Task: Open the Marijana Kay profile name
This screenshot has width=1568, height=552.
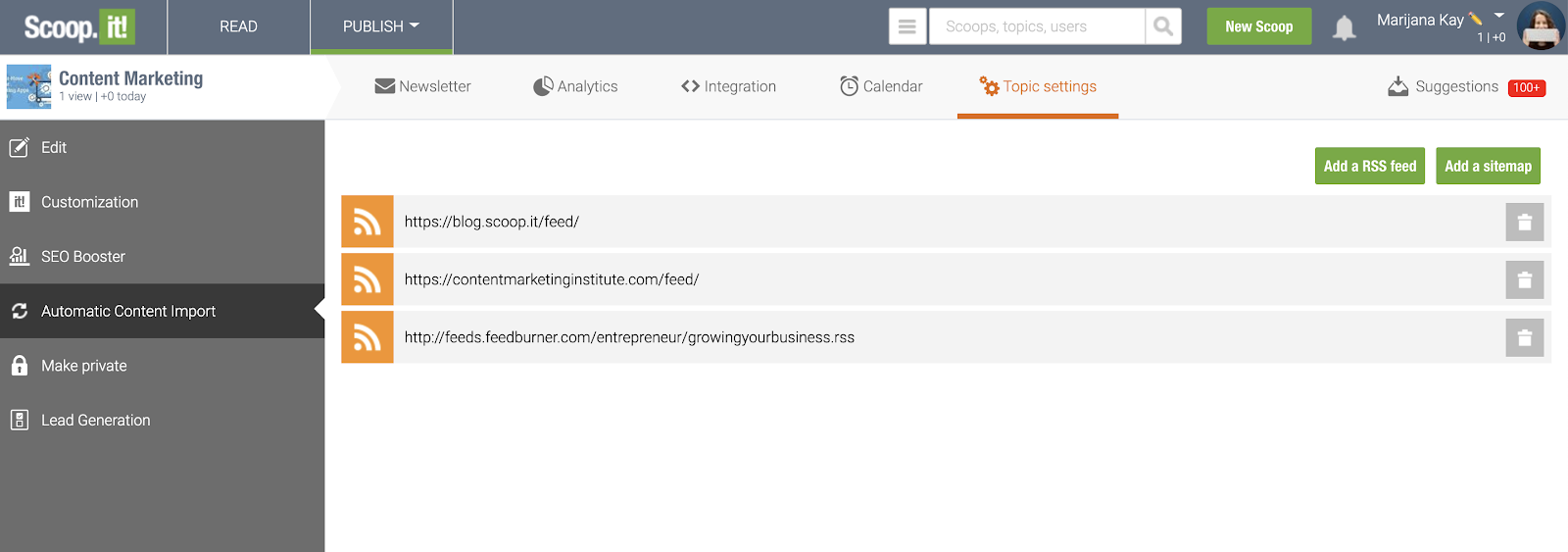Action: [1420, 20]
